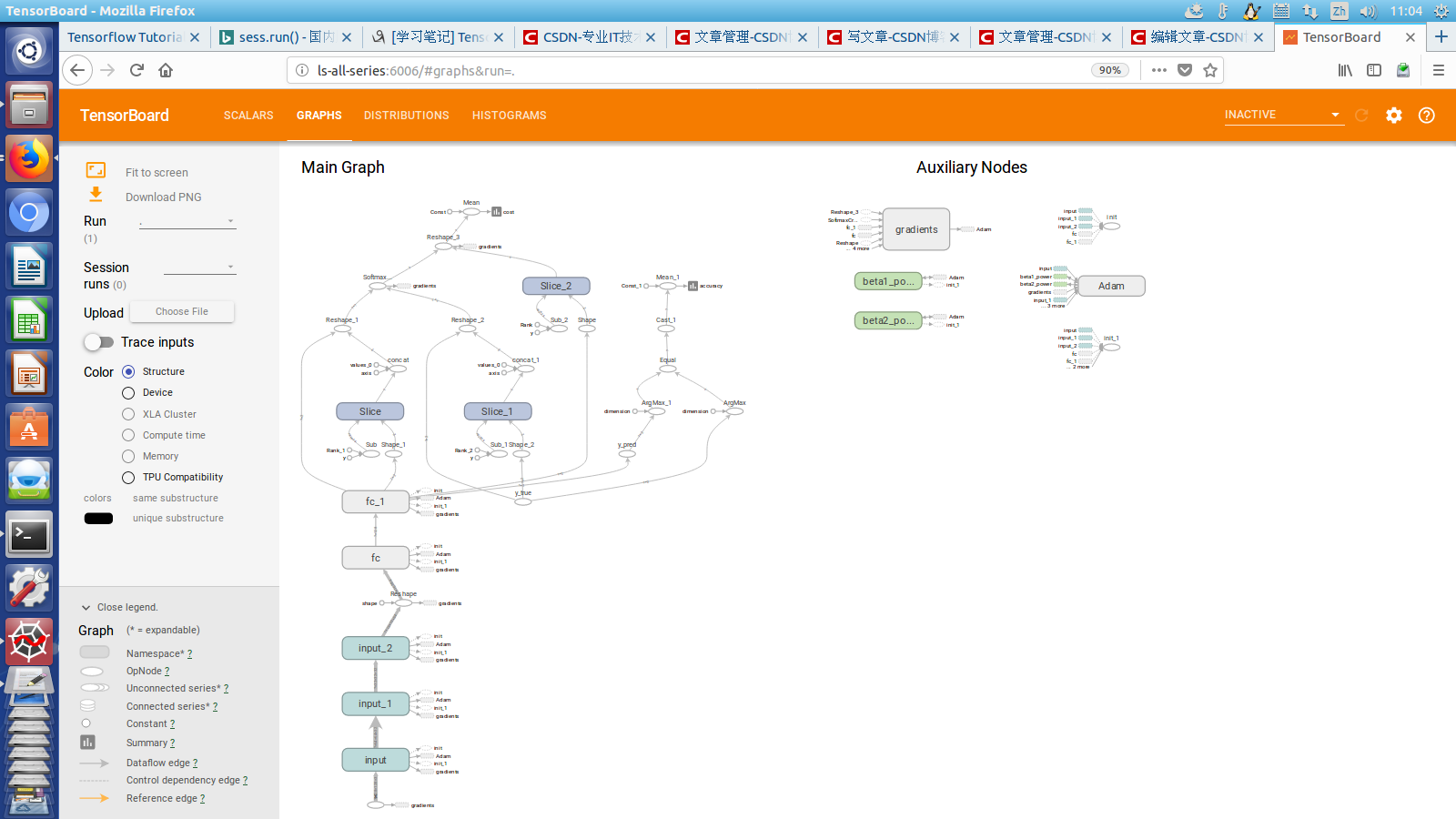Launch Firefox from the dock
Screen dimensions: 1456x819
pos(29,159)
